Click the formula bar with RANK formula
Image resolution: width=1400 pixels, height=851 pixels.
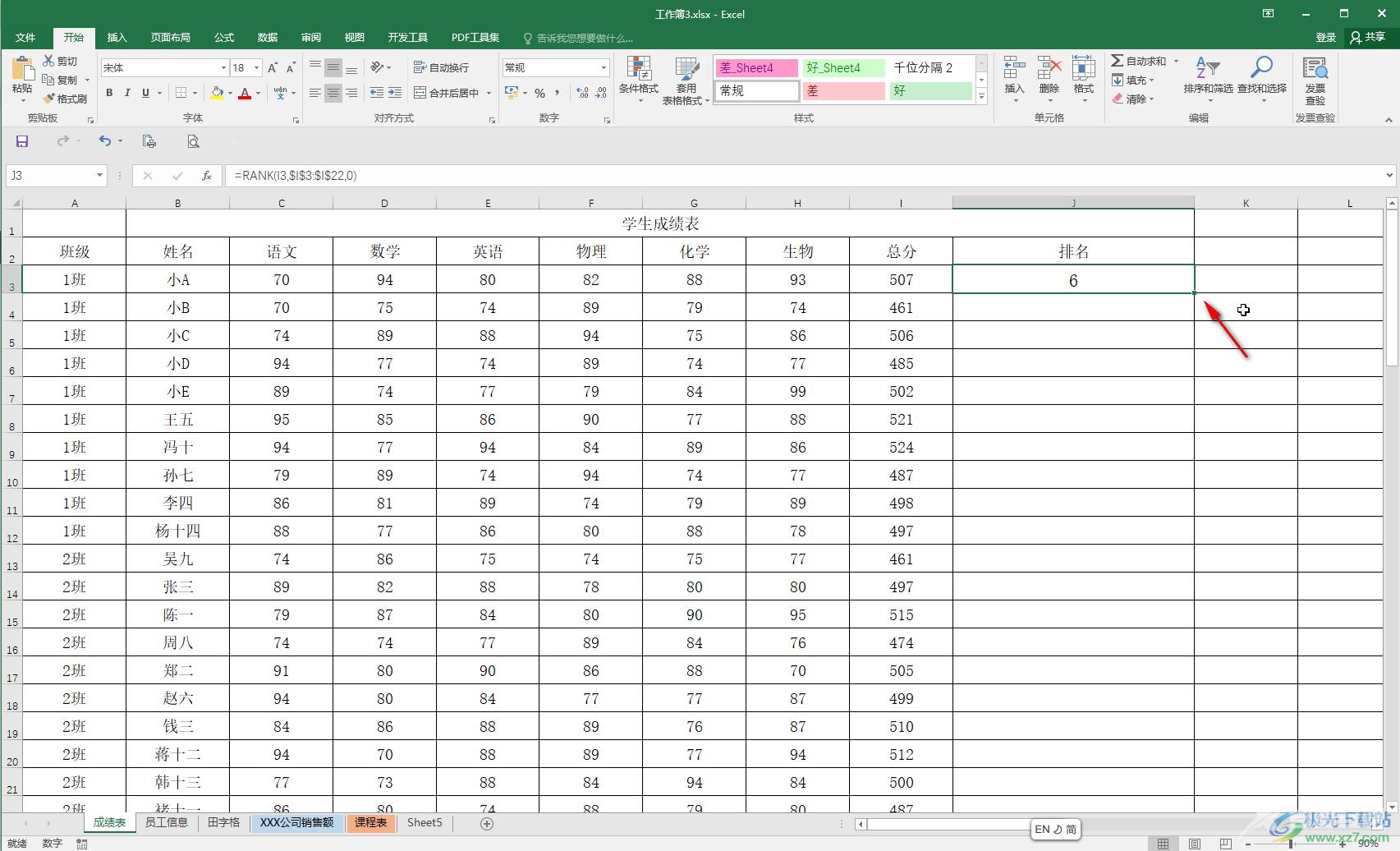pos(805,175)
